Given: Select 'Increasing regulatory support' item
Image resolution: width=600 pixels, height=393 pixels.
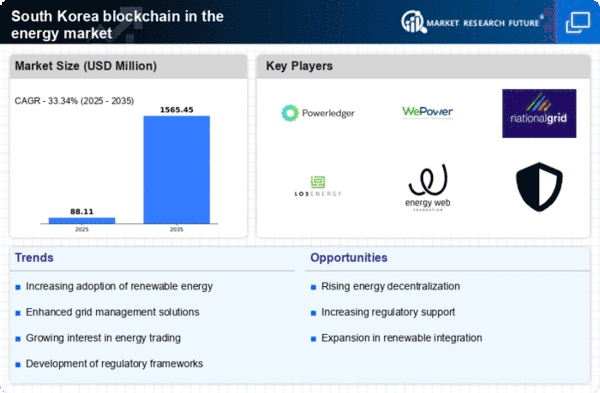Looking at the screenshot, I should point(388,312).
